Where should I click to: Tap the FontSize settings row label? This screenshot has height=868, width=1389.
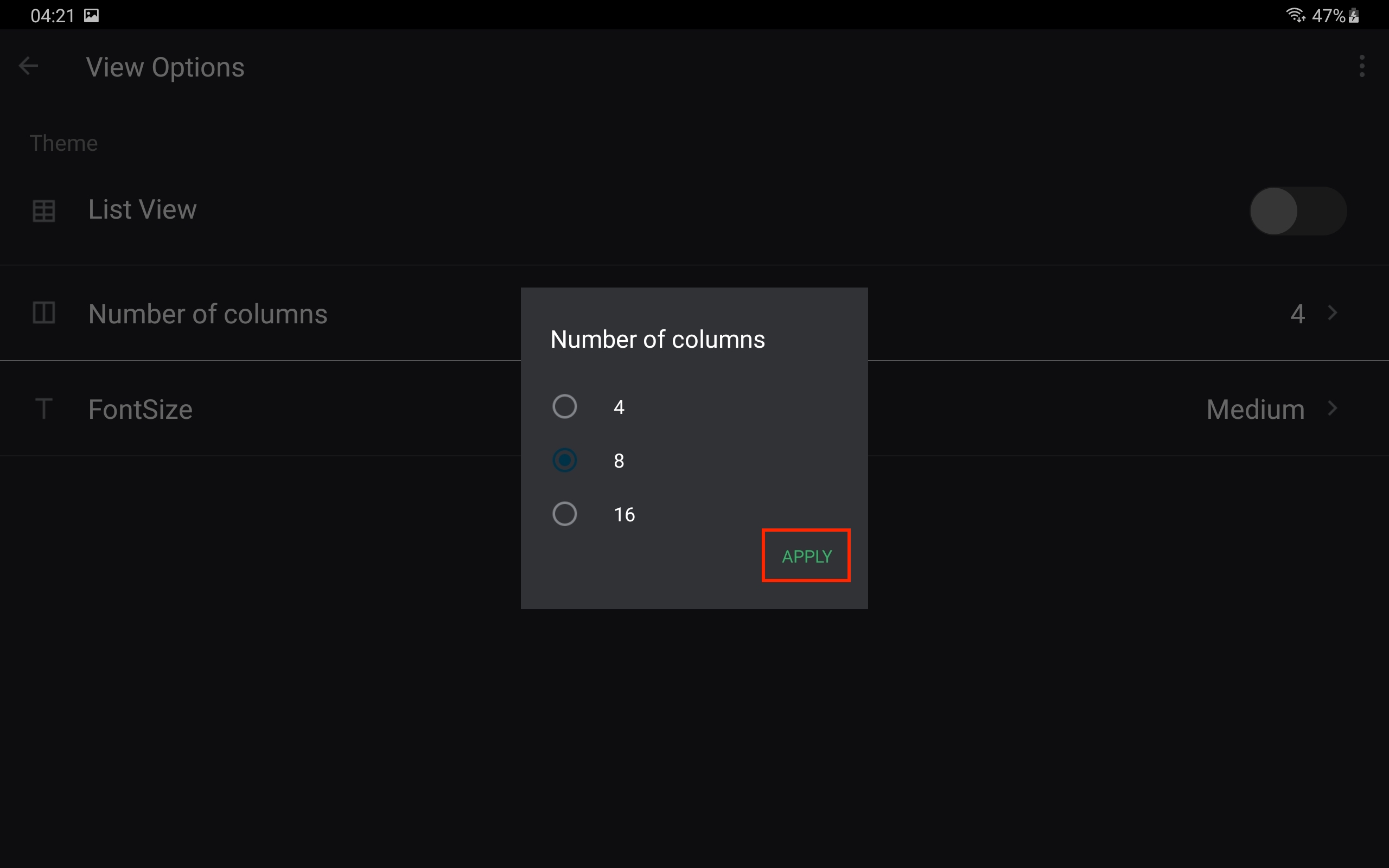coord(140,409)
